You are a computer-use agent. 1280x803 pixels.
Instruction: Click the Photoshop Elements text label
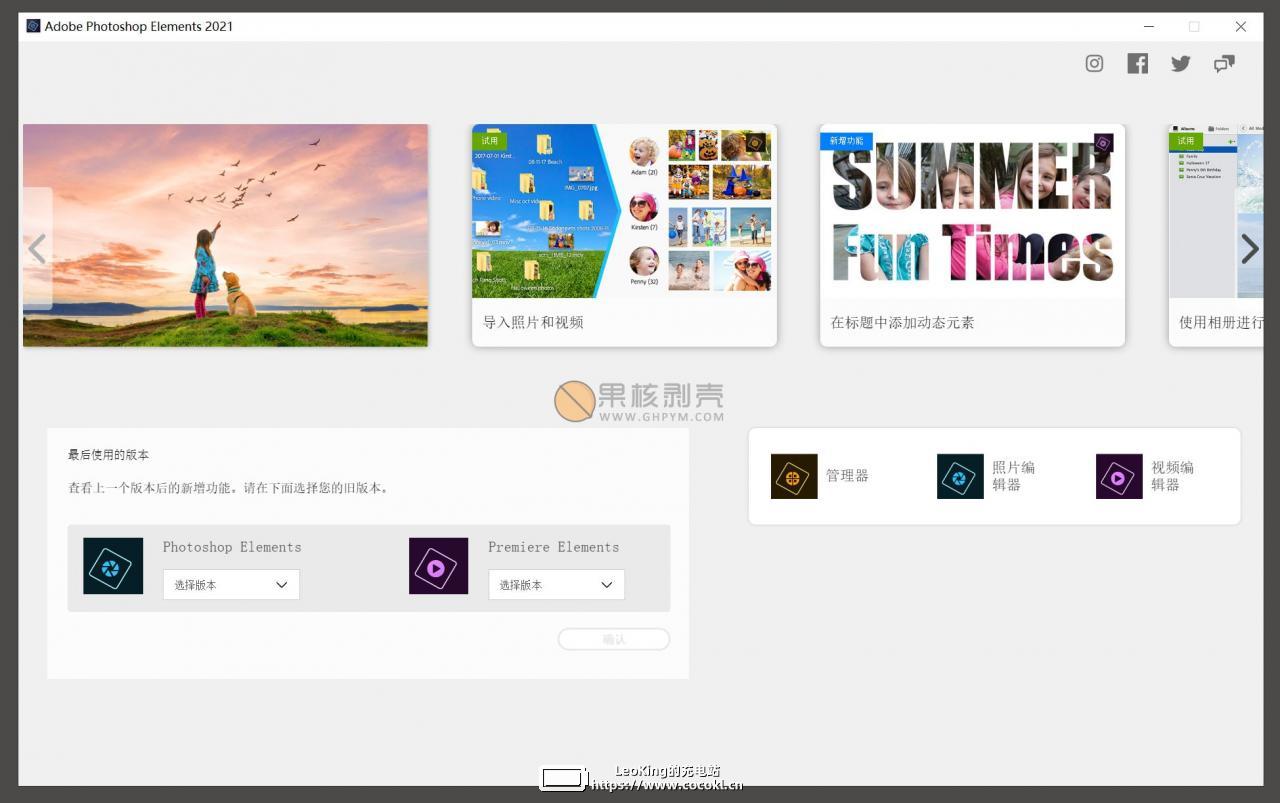tap(232, 547)
